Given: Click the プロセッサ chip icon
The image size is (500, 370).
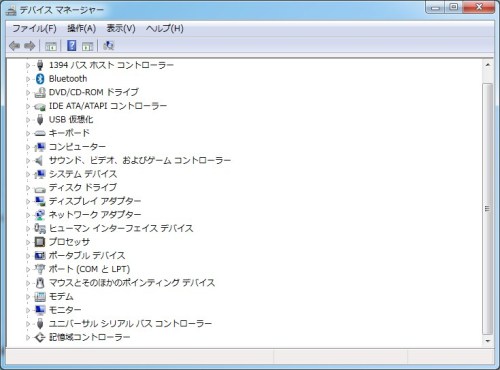Looking at the screenshot, I should pyautogui.click(x=40, y=242).
